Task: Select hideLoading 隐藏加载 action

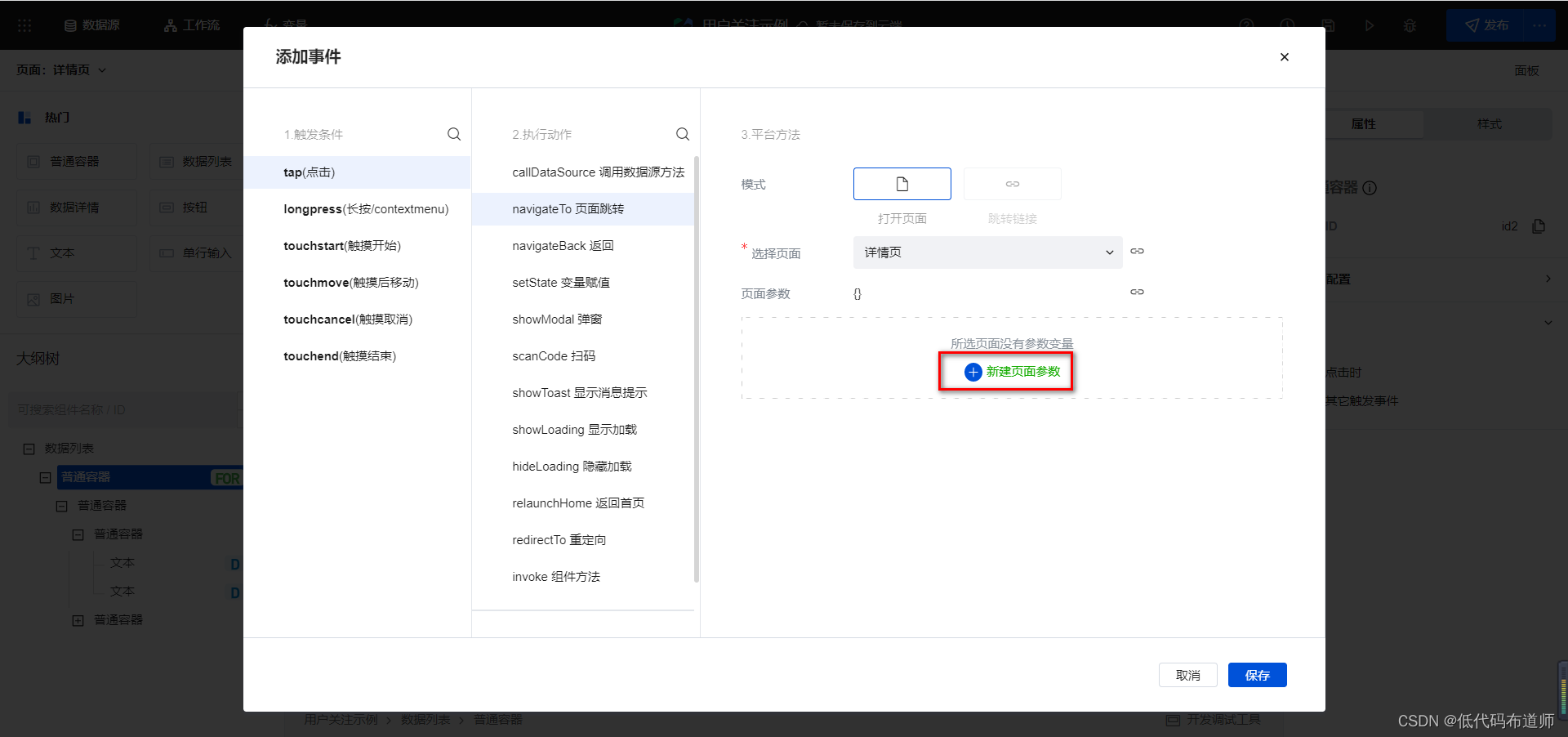Action: pos(583,467)
